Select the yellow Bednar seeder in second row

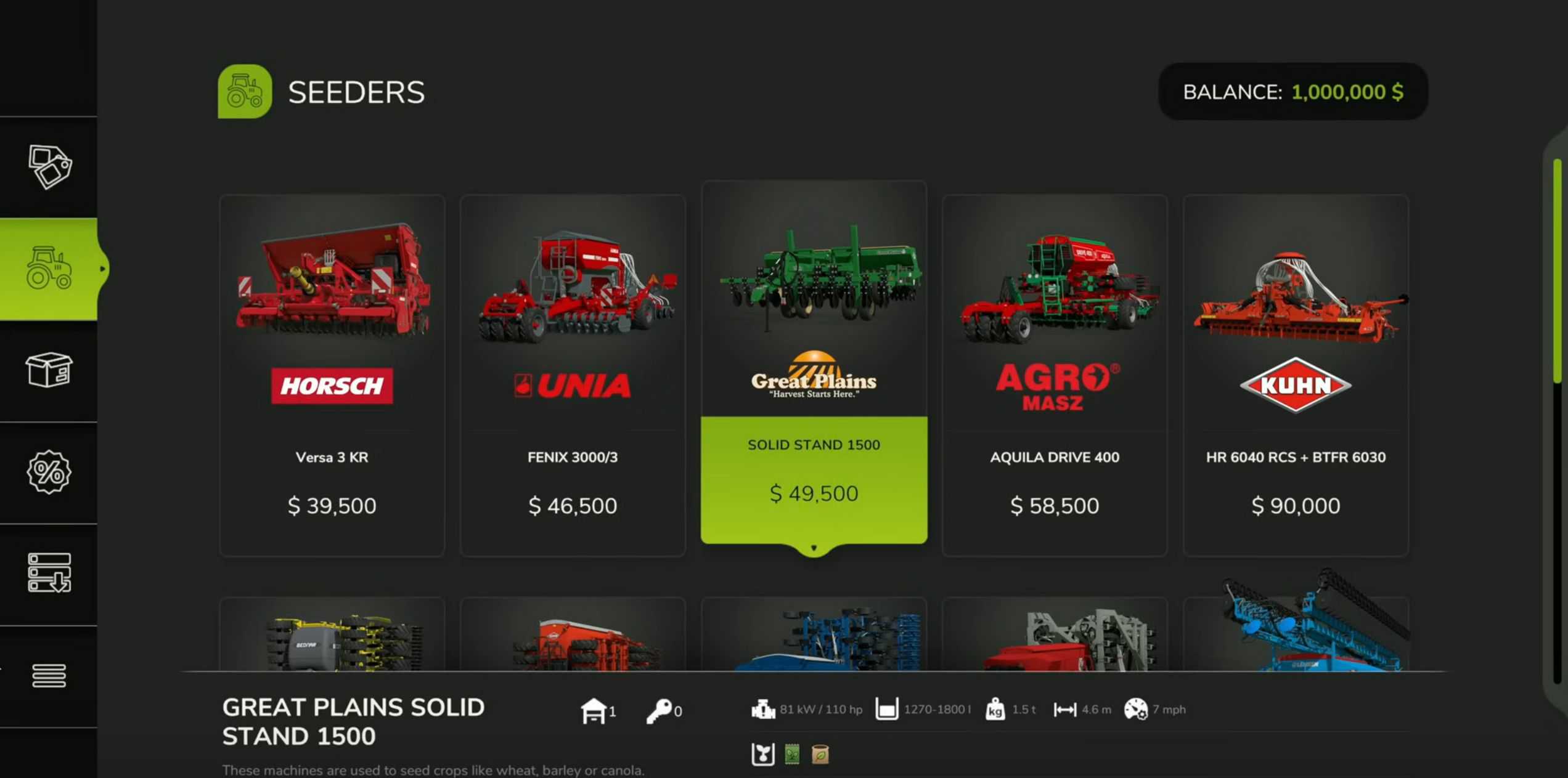pos(332,634)
